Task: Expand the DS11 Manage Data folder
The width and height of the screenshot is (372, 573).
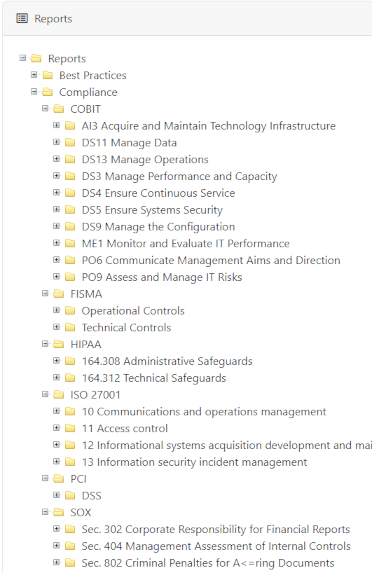Action: pos(56,142)
